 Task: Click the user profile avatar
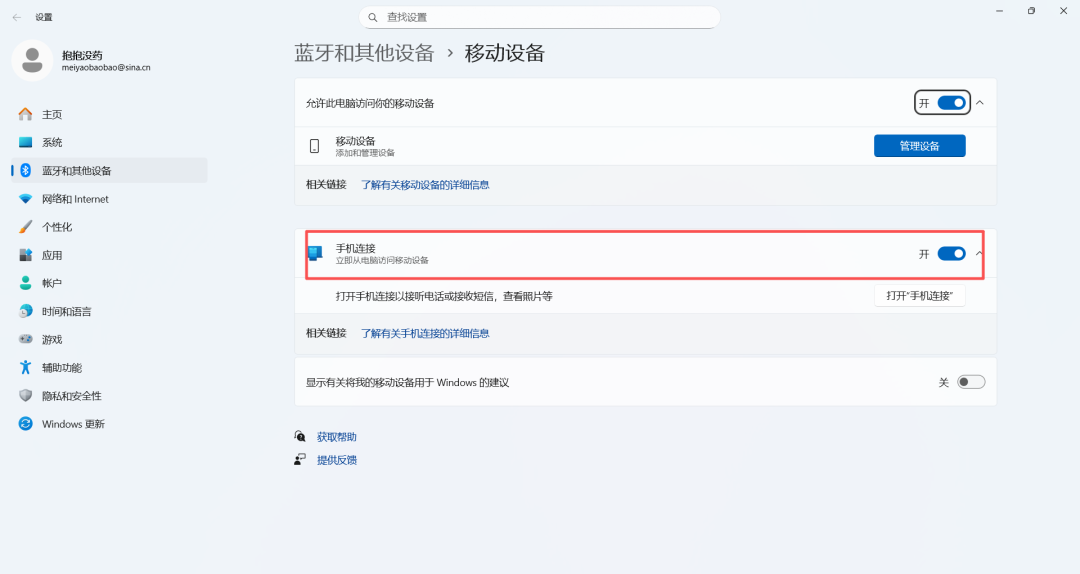[32, 61]
